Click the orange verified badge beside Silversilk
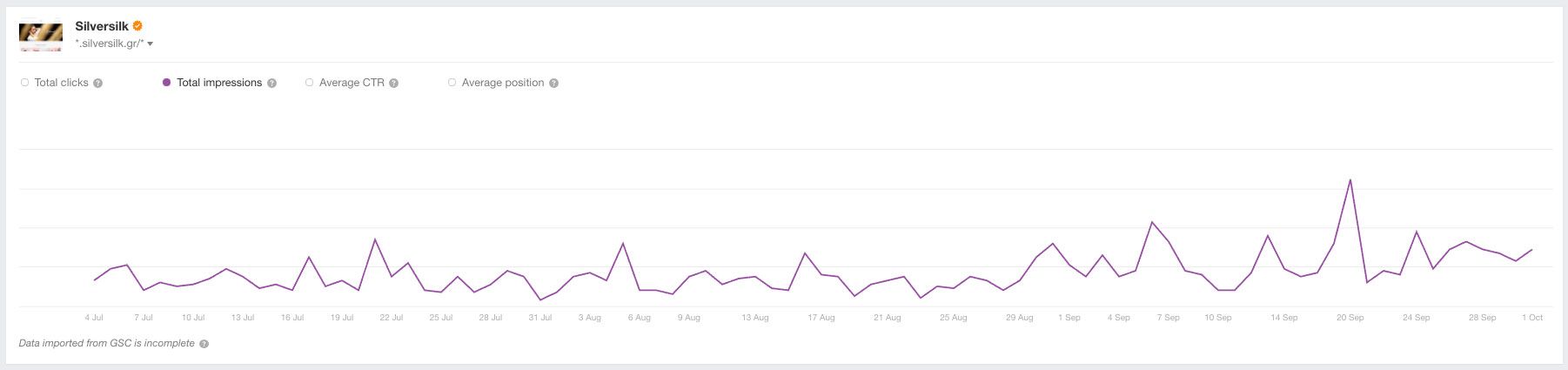Screen dimensions: 1568x370 pyautogui.click(x=137, y=26)
